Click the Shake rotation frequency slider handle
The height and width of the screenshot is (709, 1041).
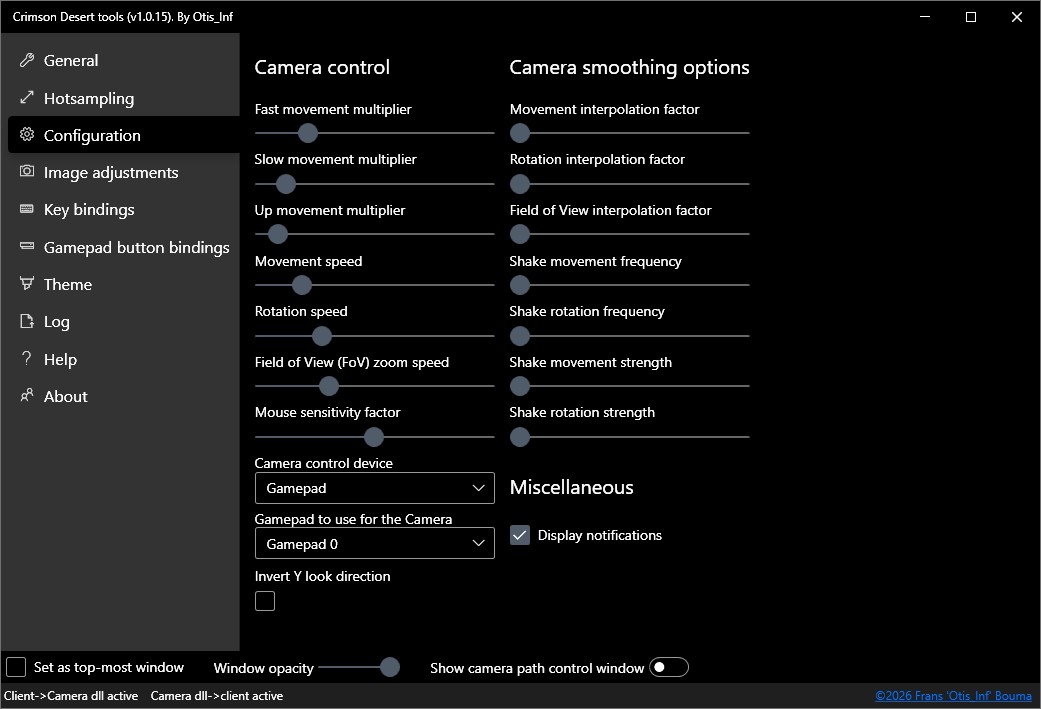pyautogui.click(x=520, y=336)
